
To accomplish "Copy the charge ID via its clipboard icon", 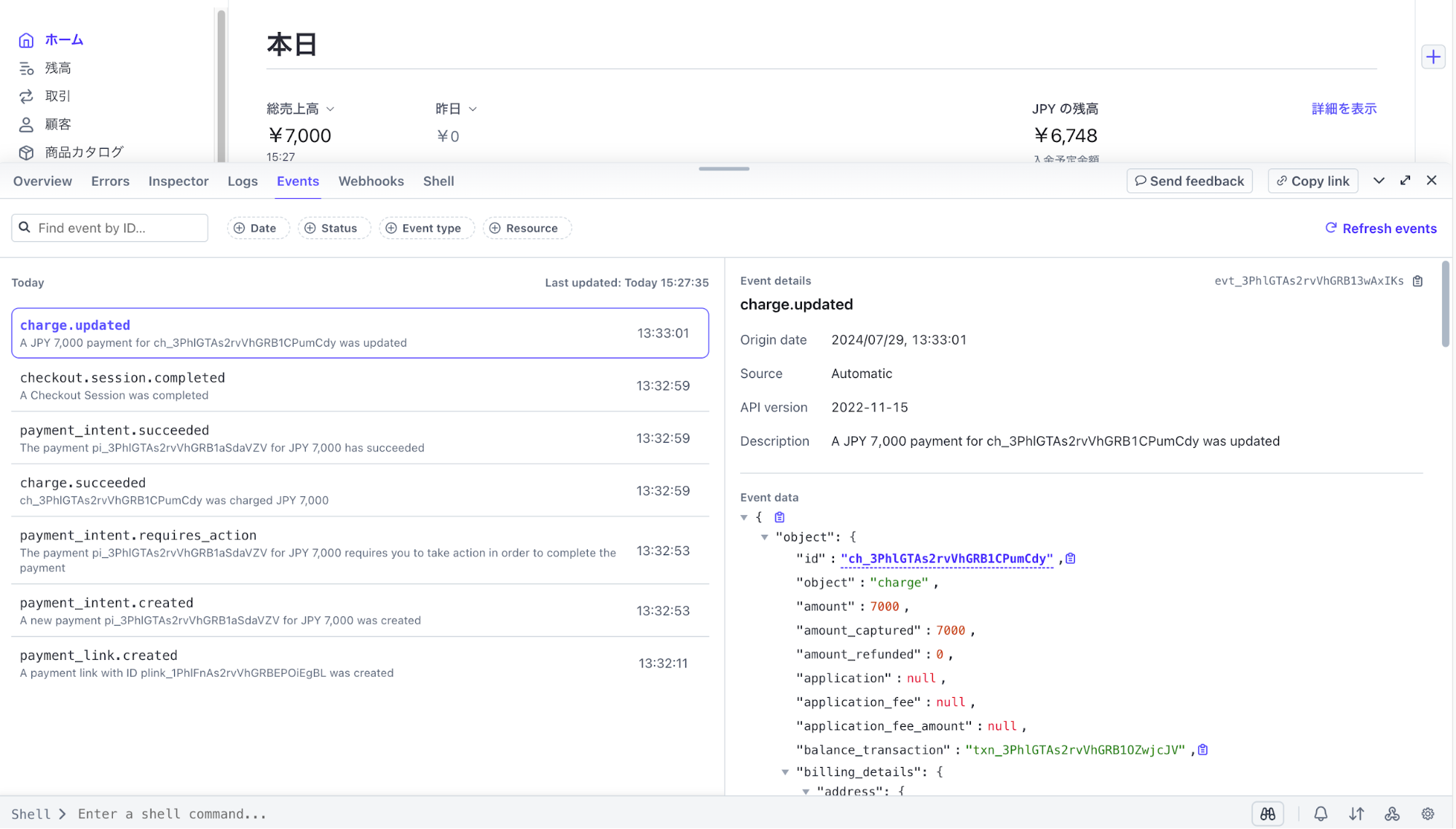I will [1071, 559].
